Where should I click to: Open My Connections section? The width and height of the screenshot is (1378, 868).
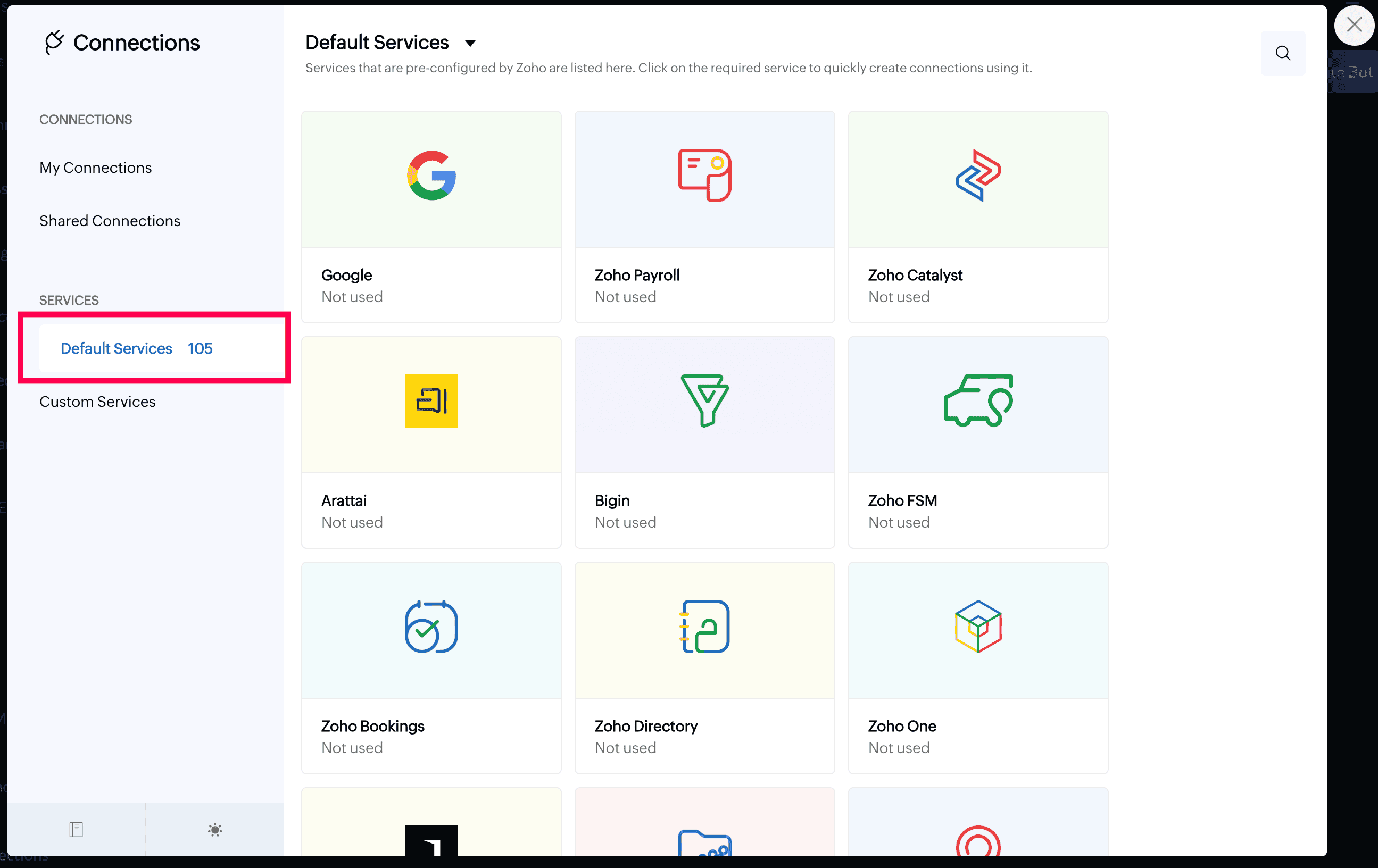click(x=96, y=168)
